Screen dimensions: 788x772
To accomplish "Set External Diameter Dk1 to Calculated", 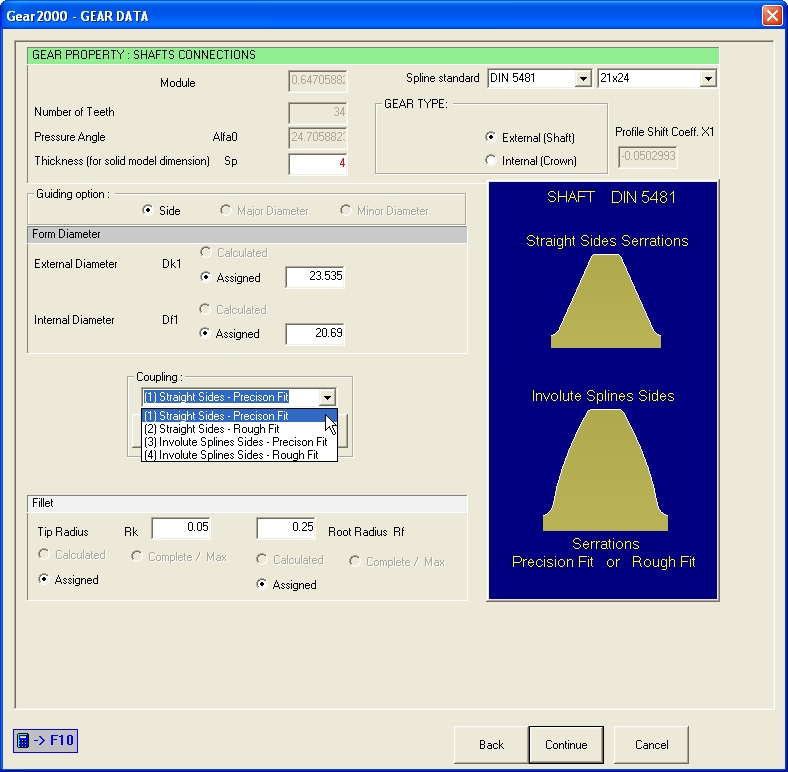I will point(234,252).
